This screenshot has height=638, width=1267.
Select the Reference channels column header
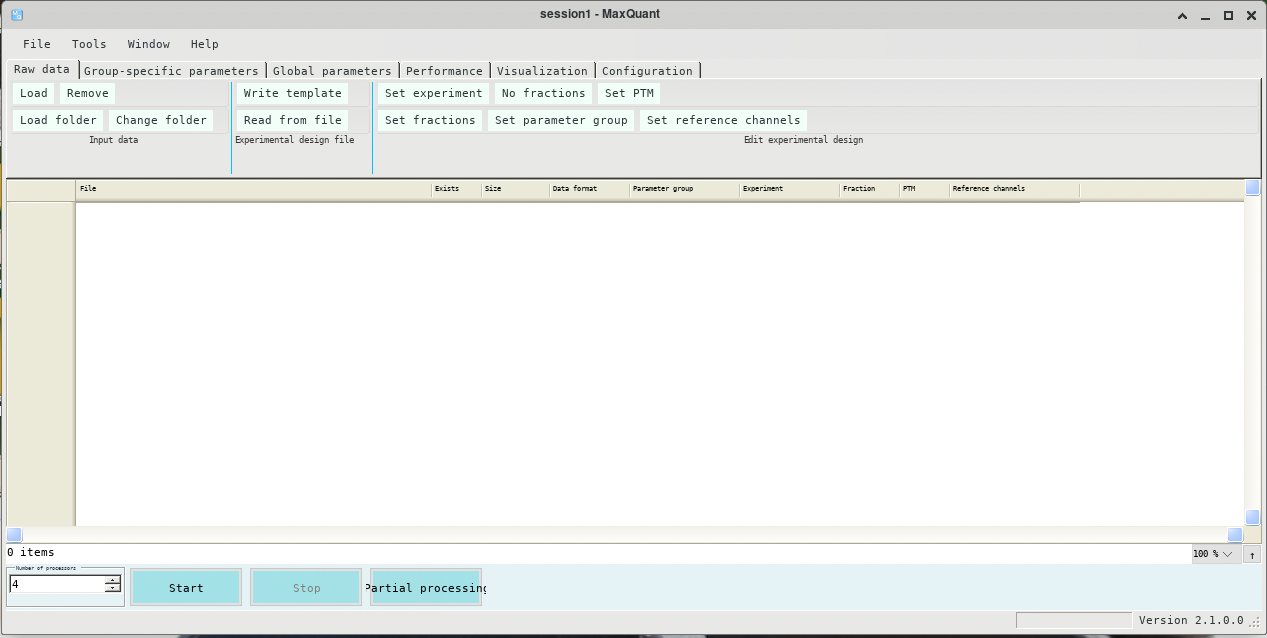(1014, 189)
